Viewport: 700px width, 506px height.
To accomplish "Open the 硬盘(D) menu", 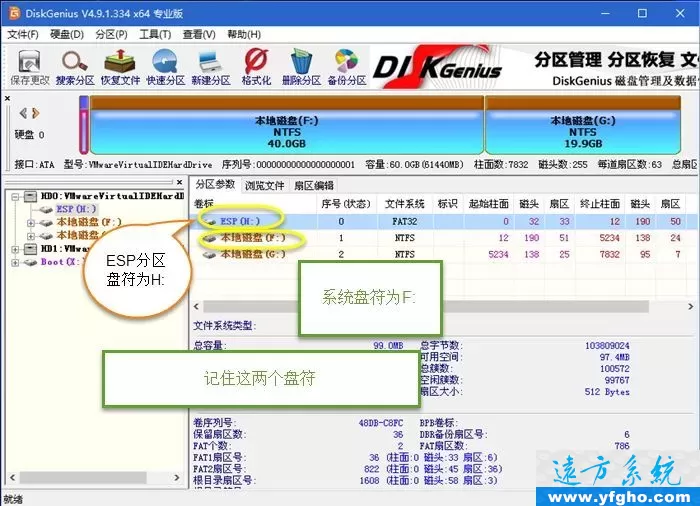I will (67, 34).
